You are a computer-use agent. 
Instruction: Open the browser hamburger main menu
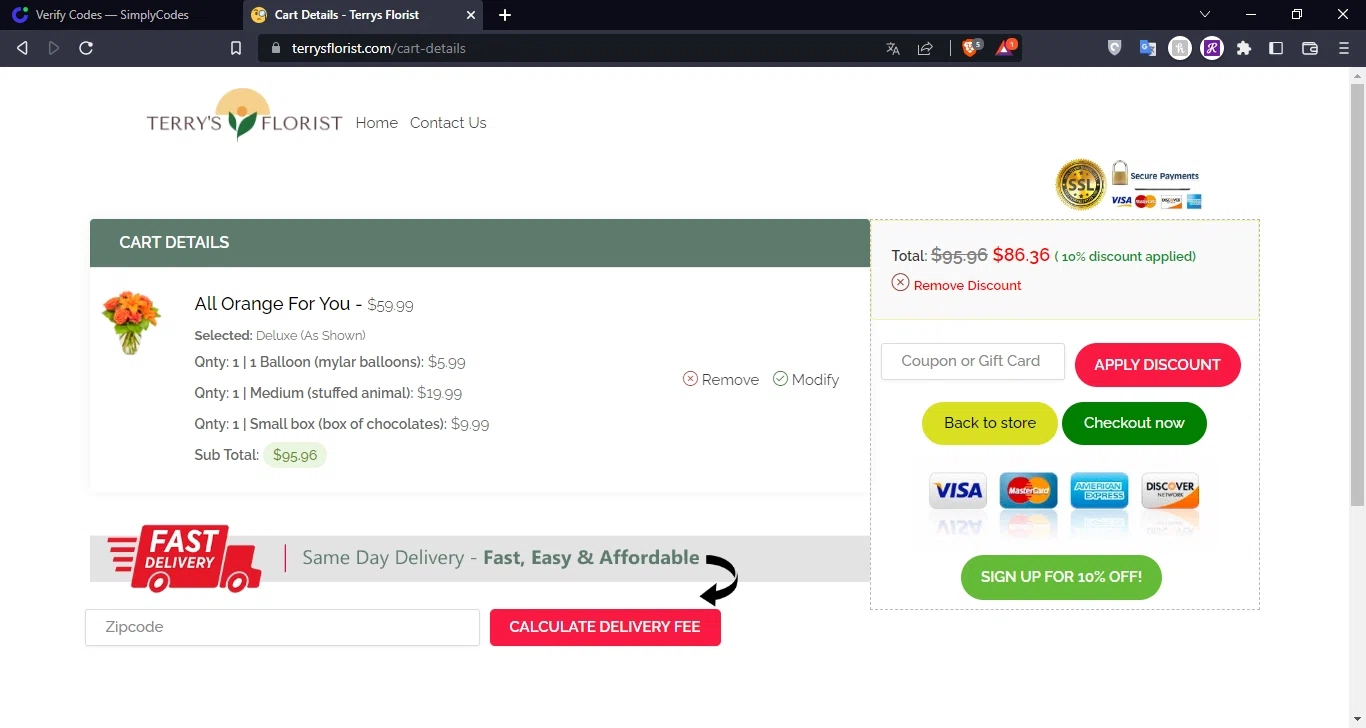[x=1344, y=48]
